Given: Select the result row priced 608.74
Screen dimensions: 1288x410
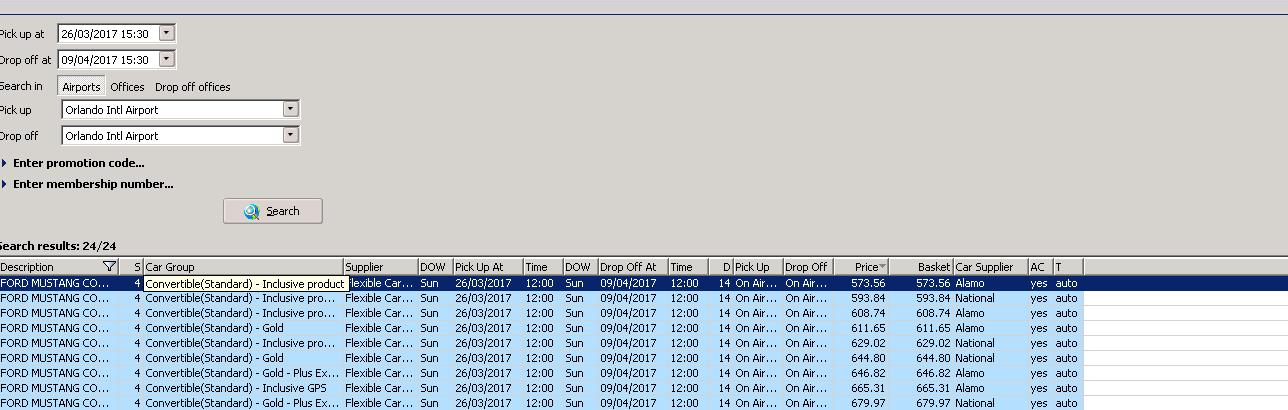Looking at the screenshot, I should (542, 313).
